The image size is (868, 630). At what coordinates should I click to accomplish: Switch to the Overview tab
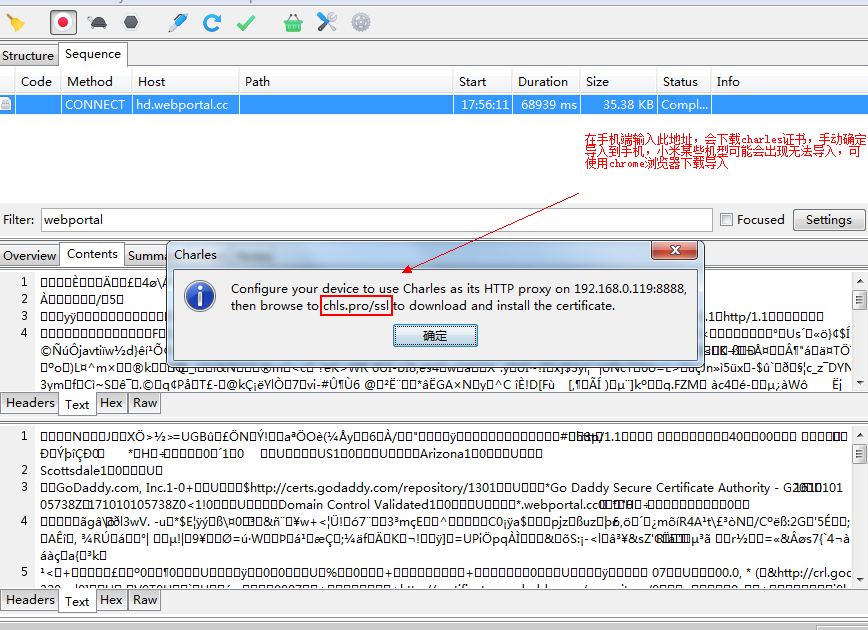(29, 256)
